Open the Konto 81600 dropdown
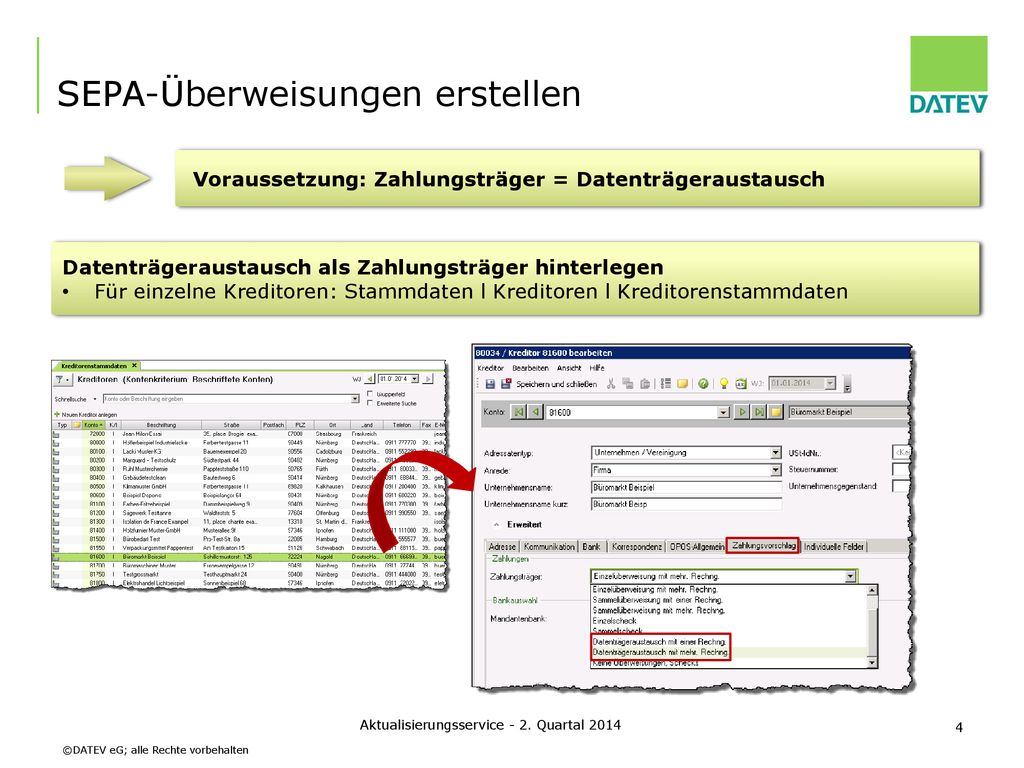The height and width of the screenshot is (768, 1024). coord(723,413)
